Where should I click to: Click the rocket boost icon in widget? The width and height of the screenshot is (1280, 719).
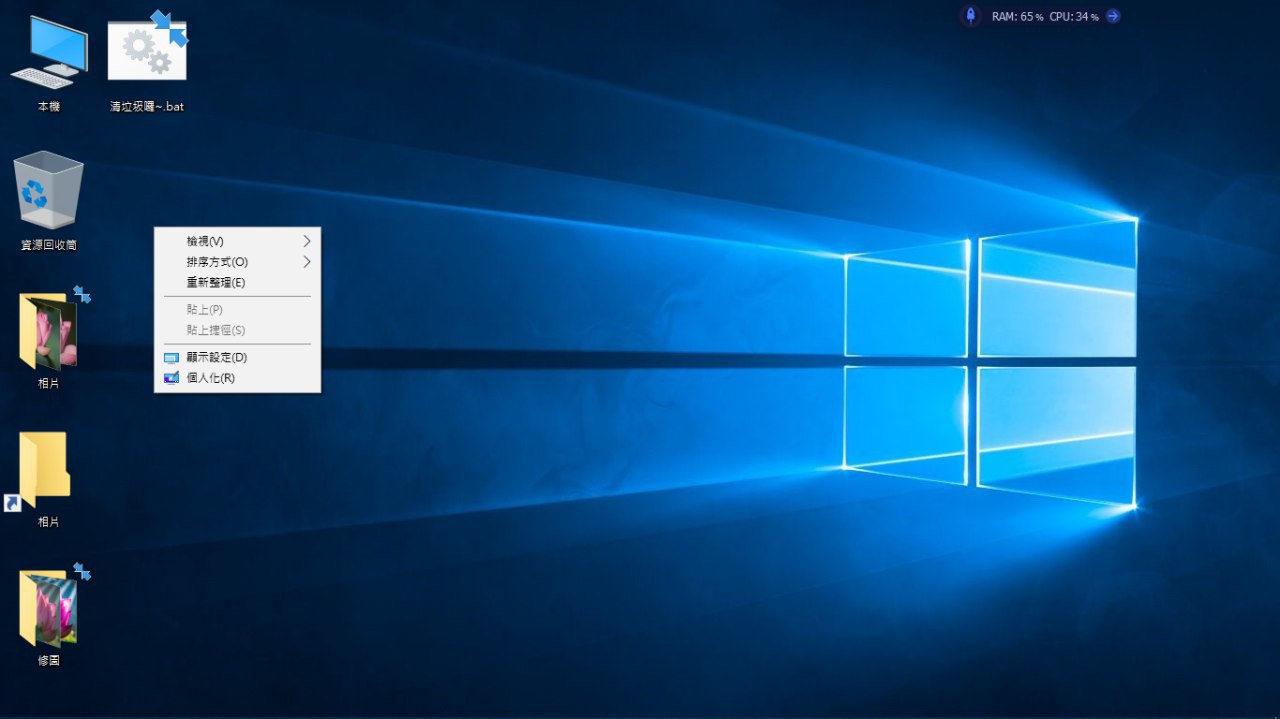pyautogui.click(x=970, y=16)
